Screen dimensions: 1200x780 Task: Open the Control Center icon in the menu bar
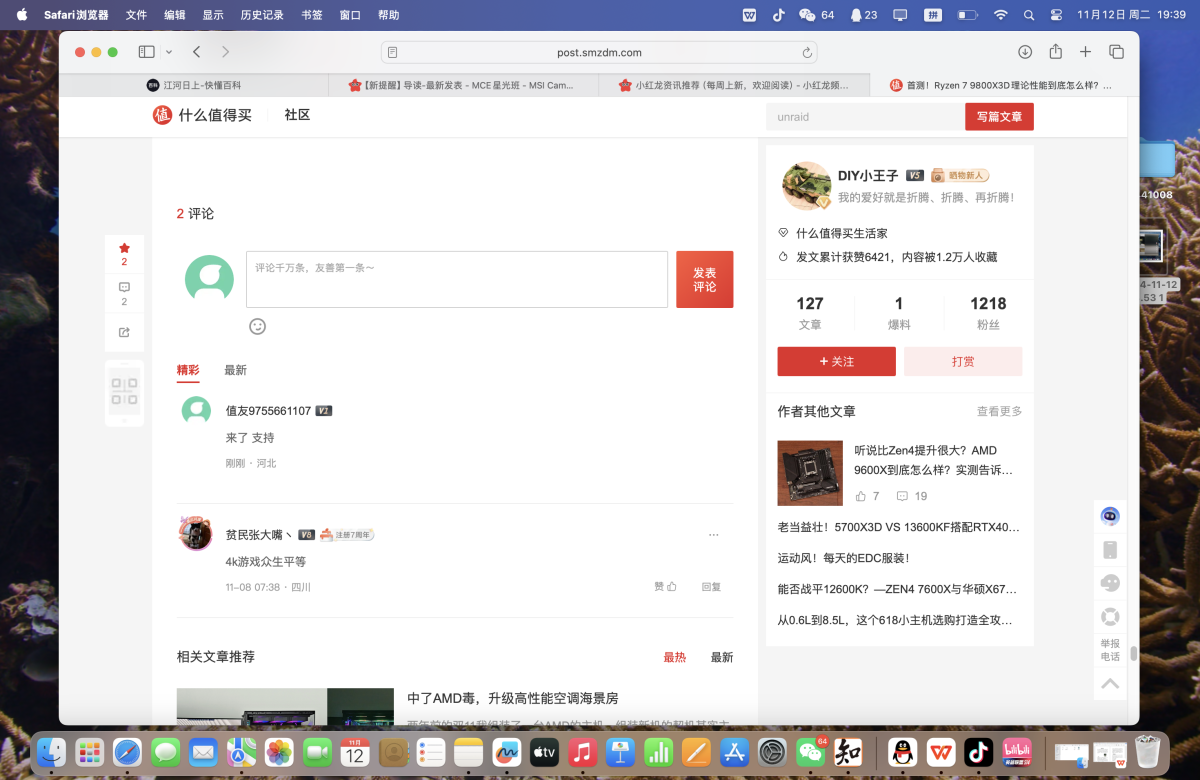1056,15
